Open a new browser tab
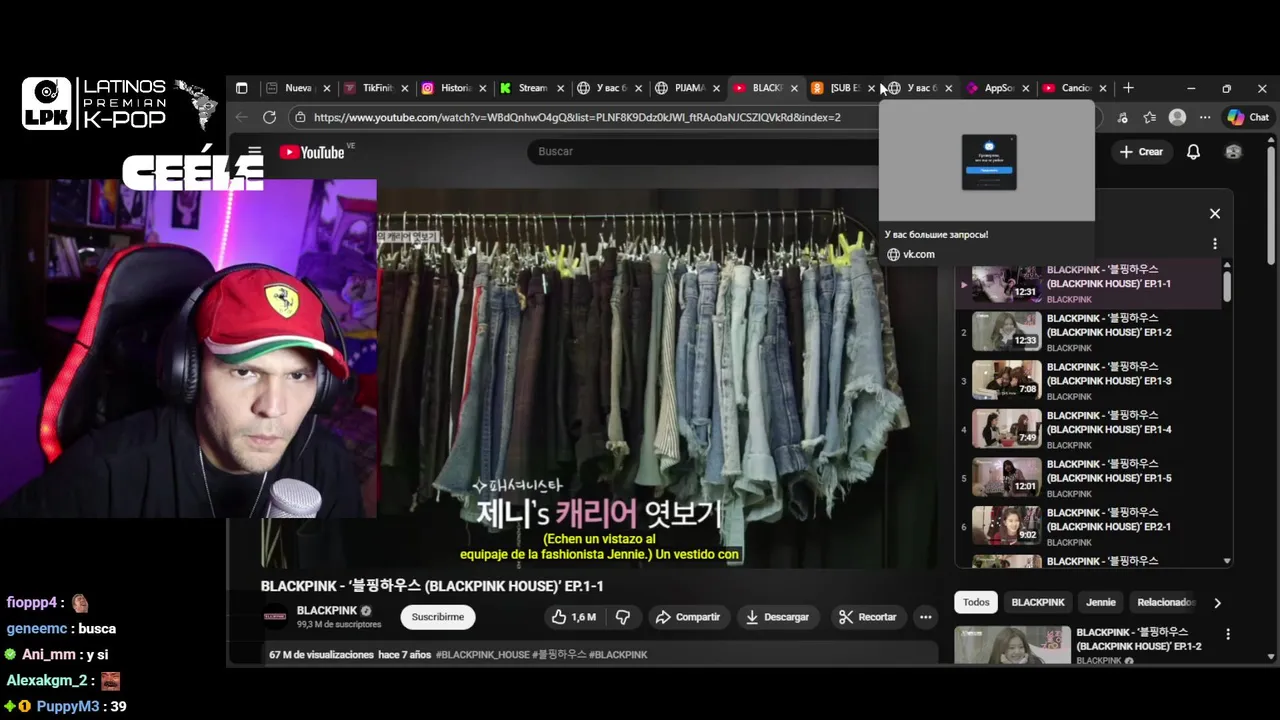This screenshot has width=1280, height=720. 1128,88
